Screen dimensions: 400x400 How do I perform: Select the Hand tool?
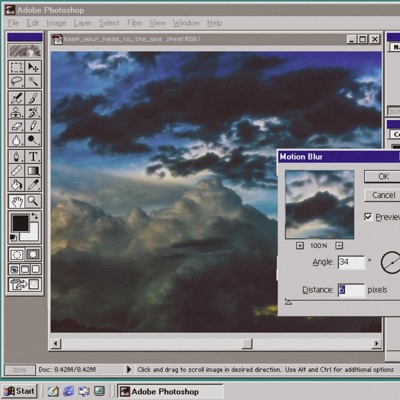16,201
